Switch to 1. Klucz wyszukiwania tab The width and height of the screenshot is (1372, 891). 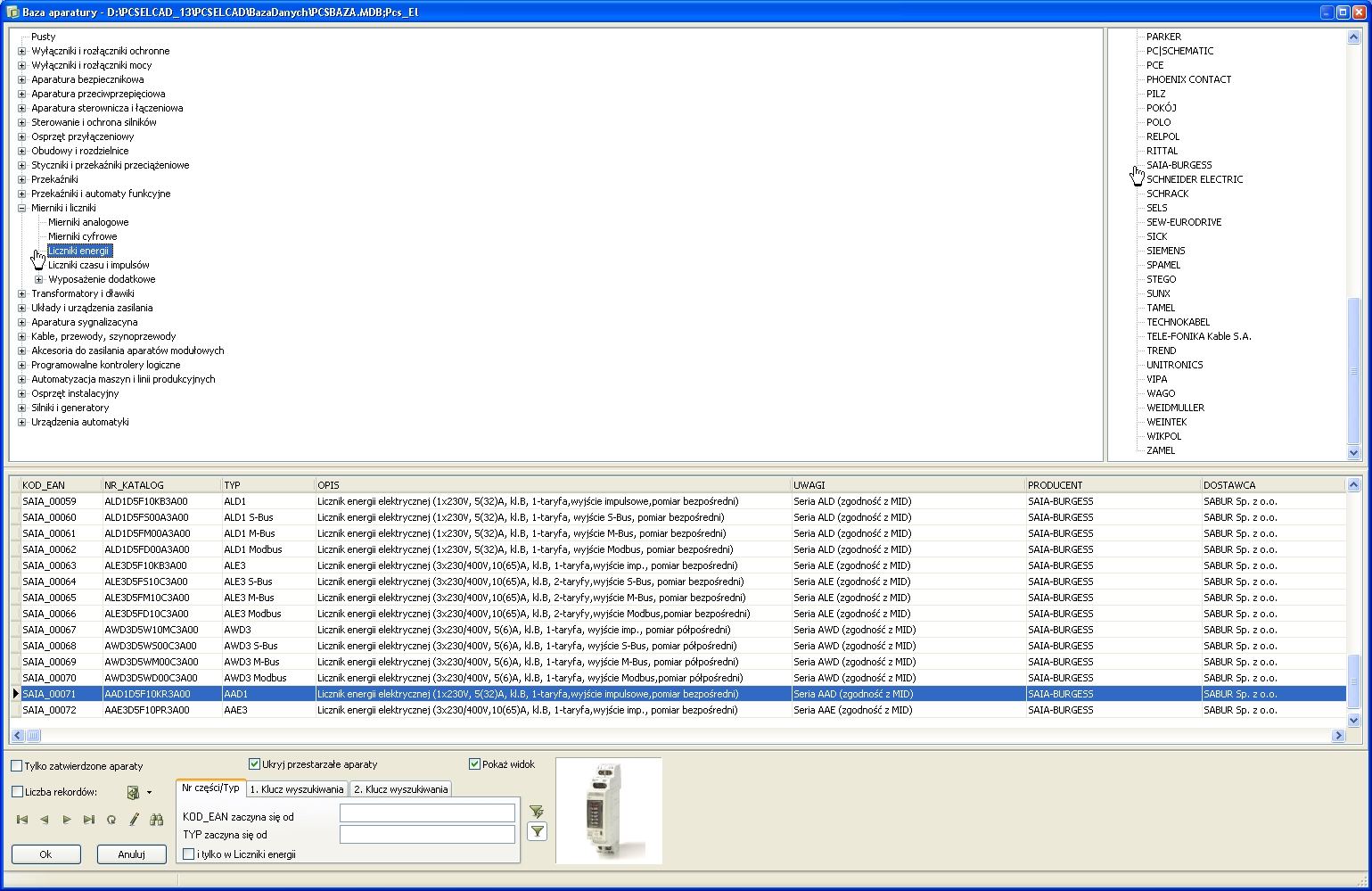click(297, 789)
